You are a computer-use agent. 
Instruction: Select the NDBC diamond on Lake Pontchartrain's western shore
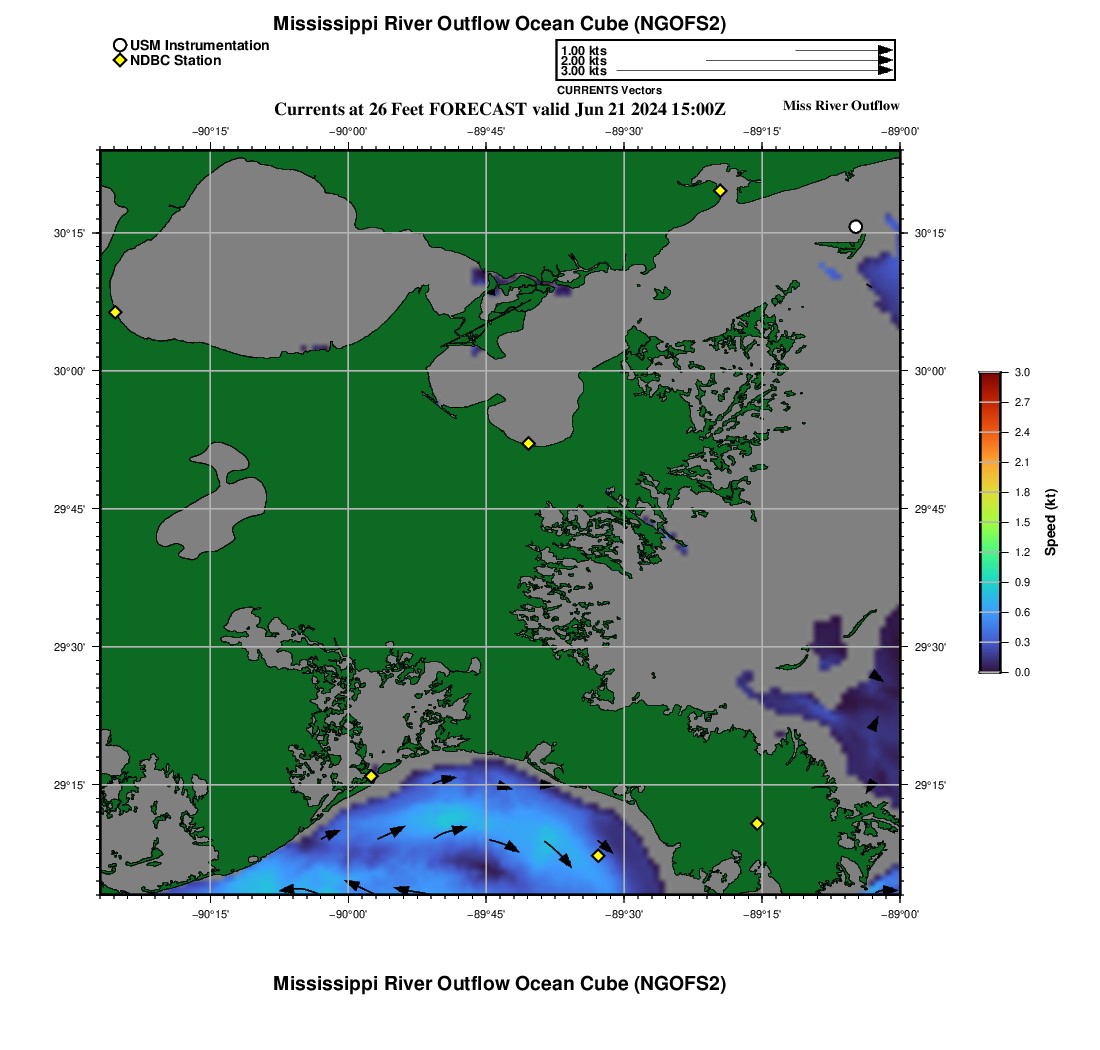(x=115, y=312)
